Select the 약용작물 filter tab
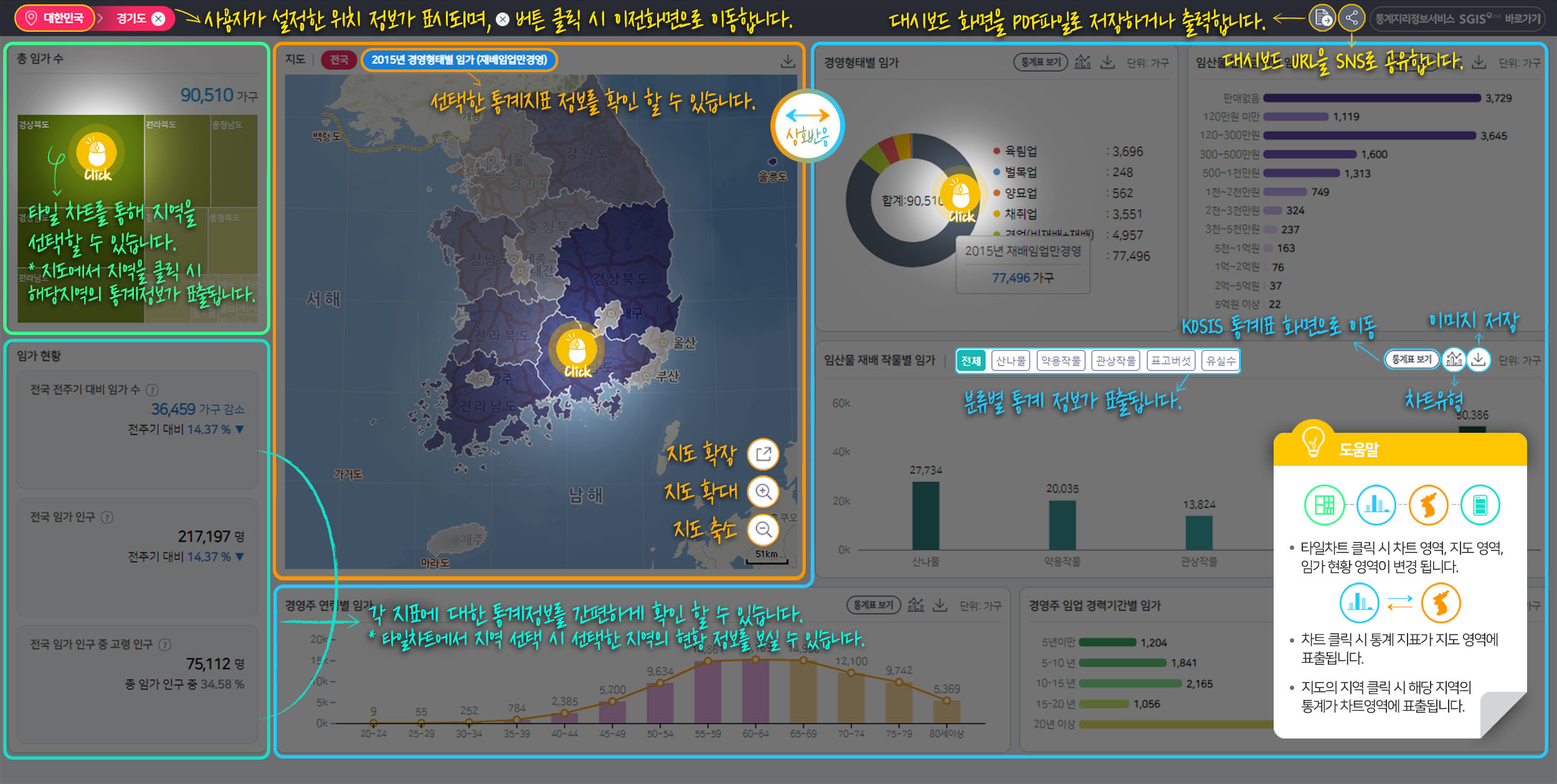The height and width of the screenshot is (784, 1557). 1061,361
